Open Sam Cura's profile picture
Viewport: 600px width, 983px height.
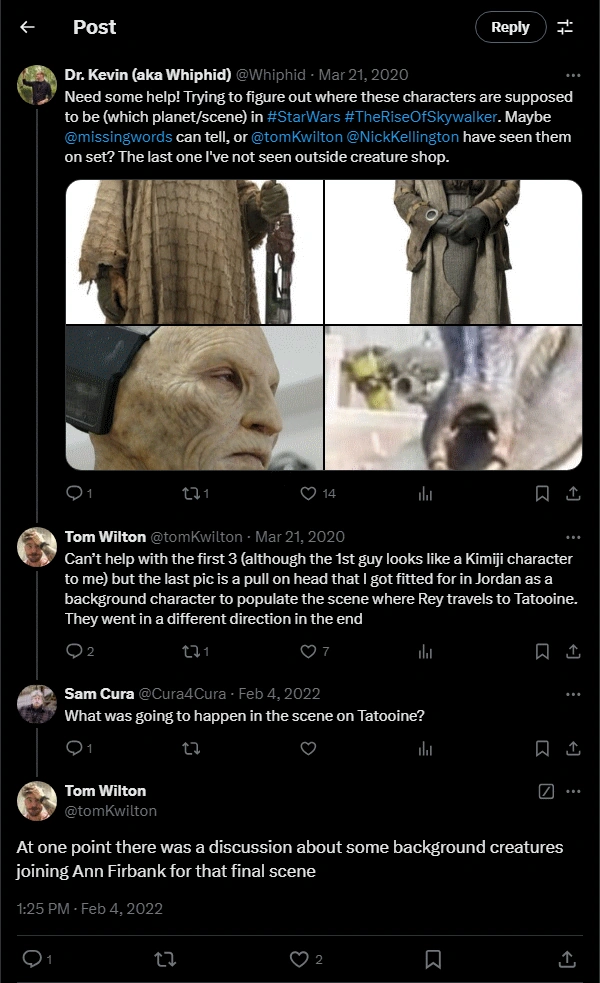[x=37, y=704]
